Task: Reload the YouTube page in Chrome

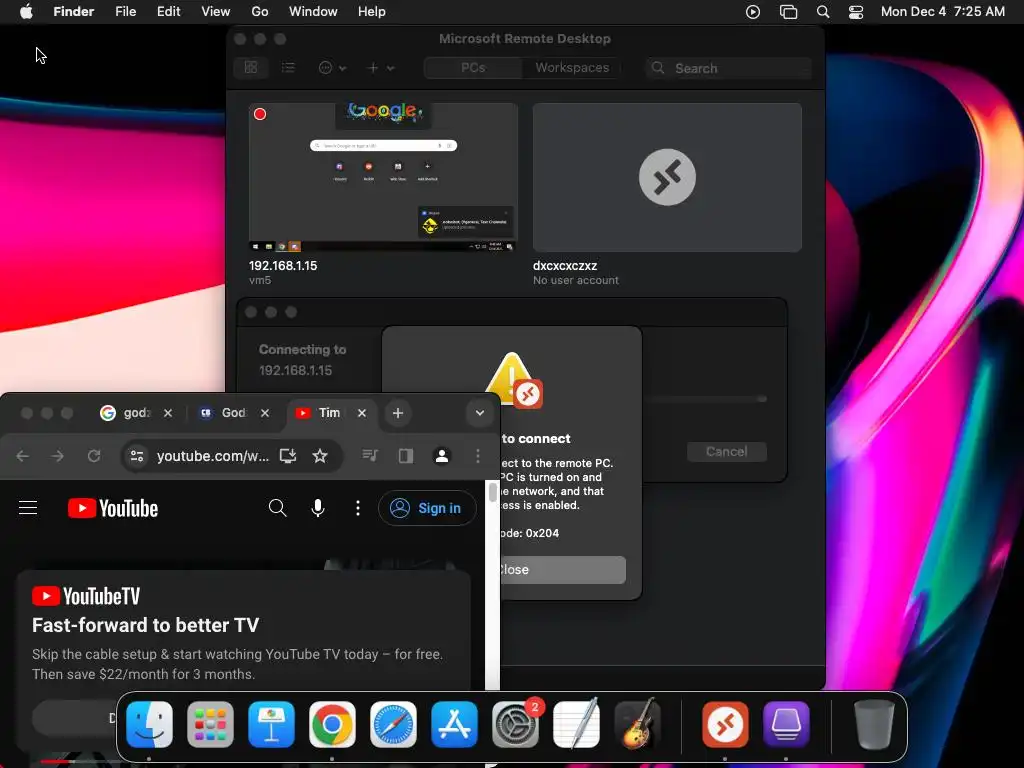Action: coord(94,456)
